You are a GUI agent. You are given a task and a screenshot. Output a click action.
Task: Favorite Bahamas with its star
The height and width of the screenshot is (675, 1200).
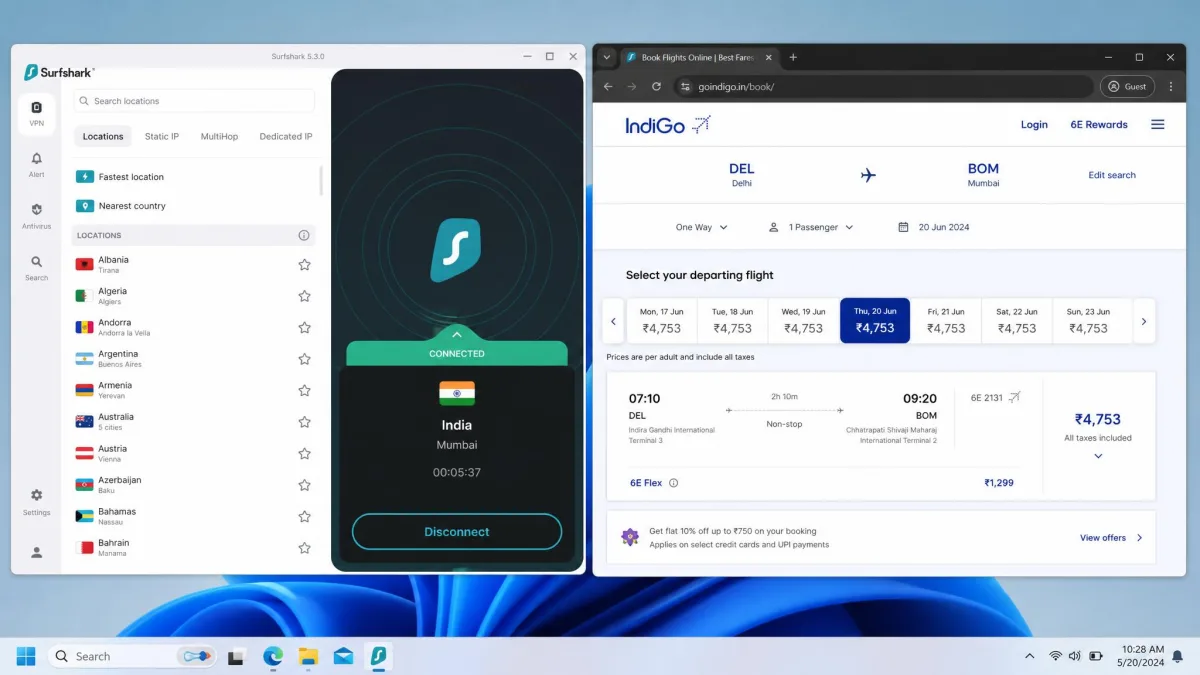click(304, 517)
